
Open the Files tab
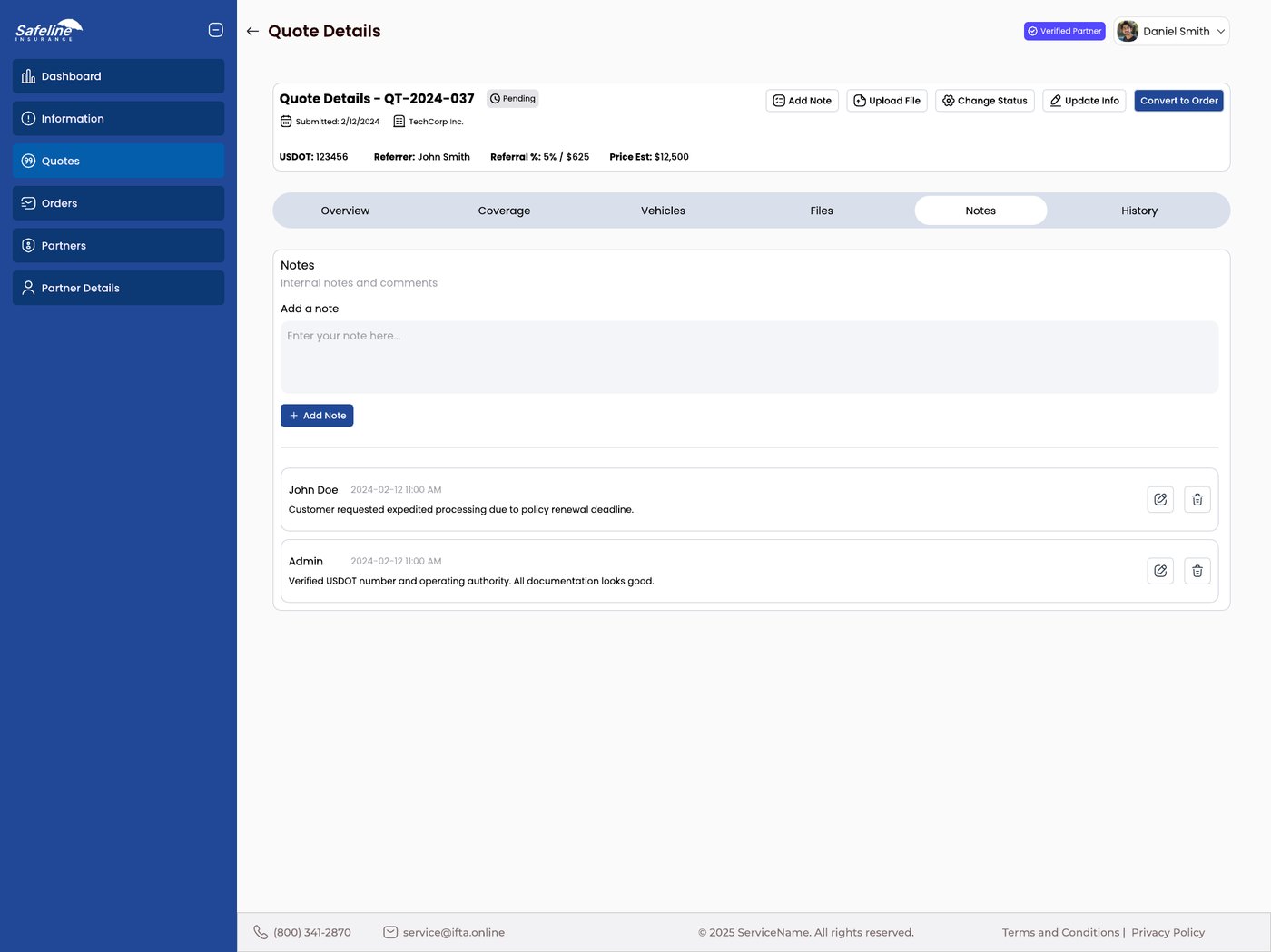(x=822, y=211)
